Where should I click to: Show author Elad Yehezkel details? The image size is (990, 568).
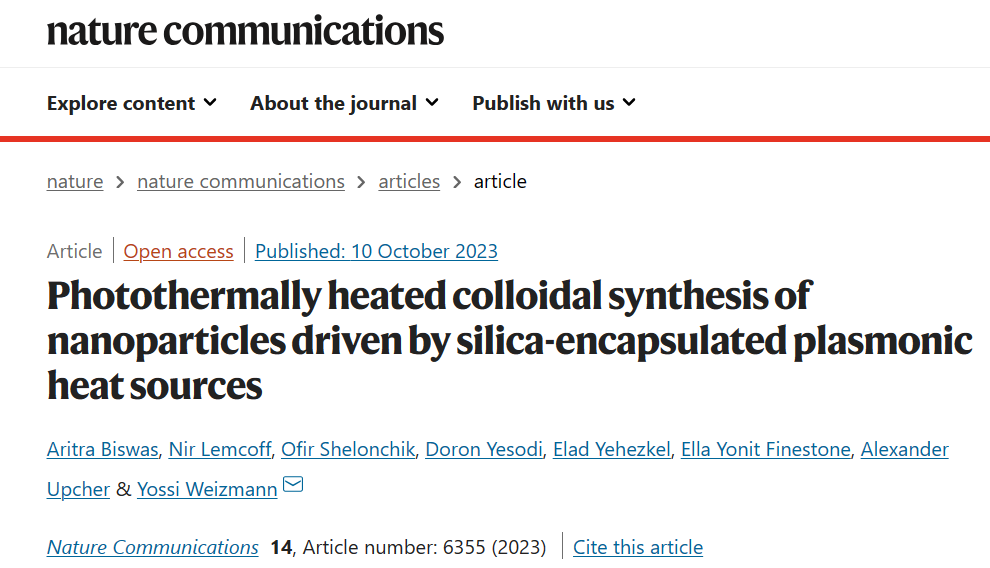(x=612, y=449)
